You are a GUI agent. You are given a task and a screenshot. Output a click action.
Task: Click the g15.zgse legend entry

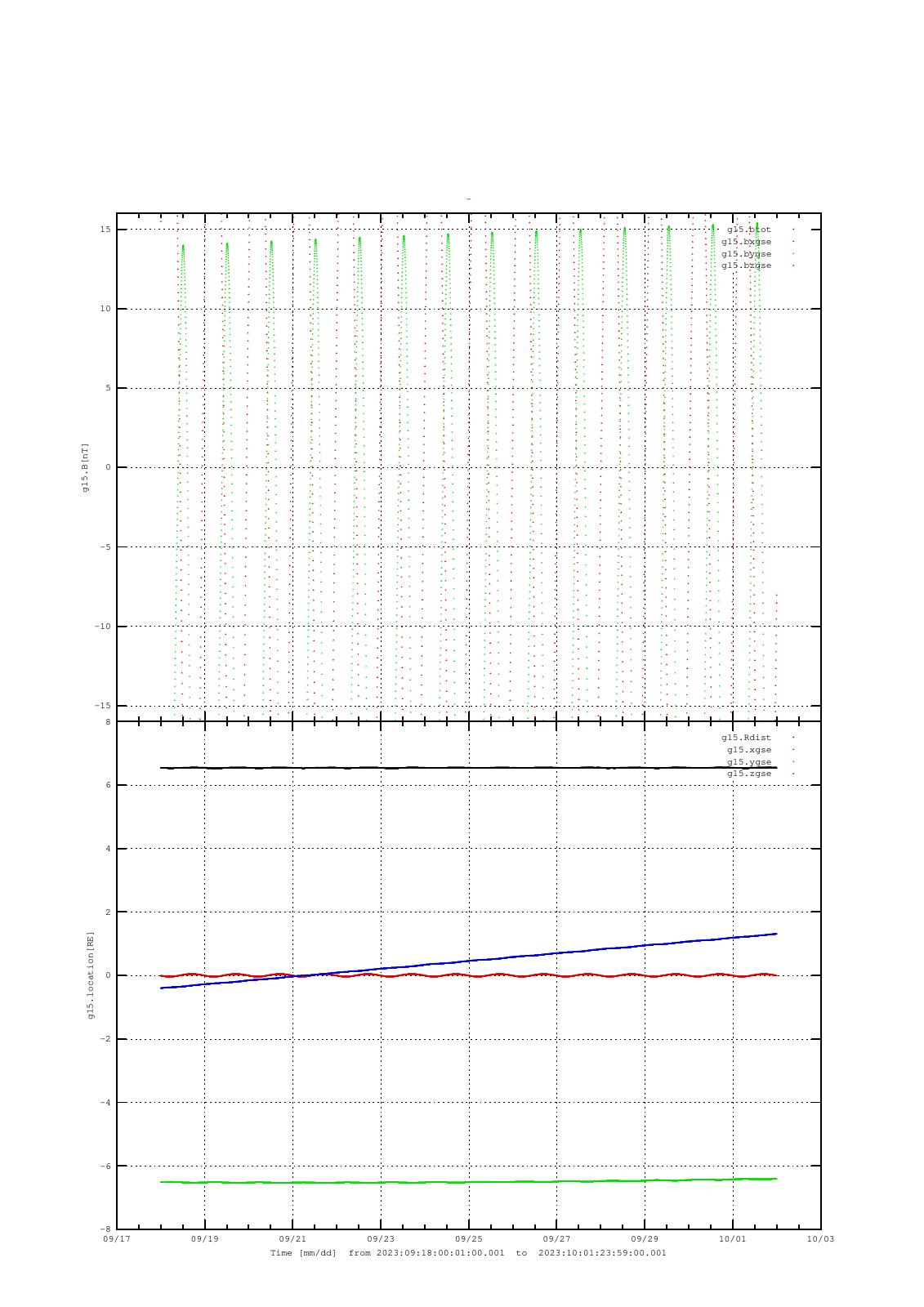(x=749, y=774)
